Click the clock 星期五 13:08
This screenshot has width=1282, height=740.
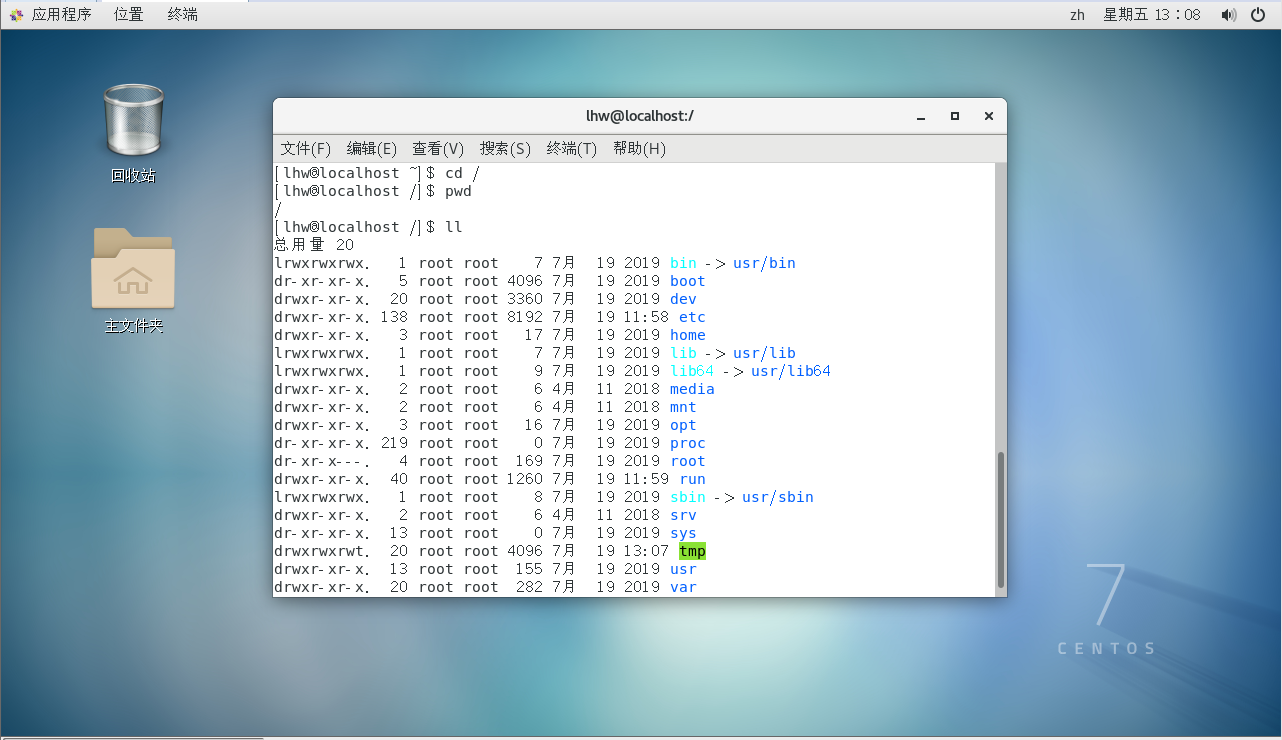click(x=1151, y=15)
